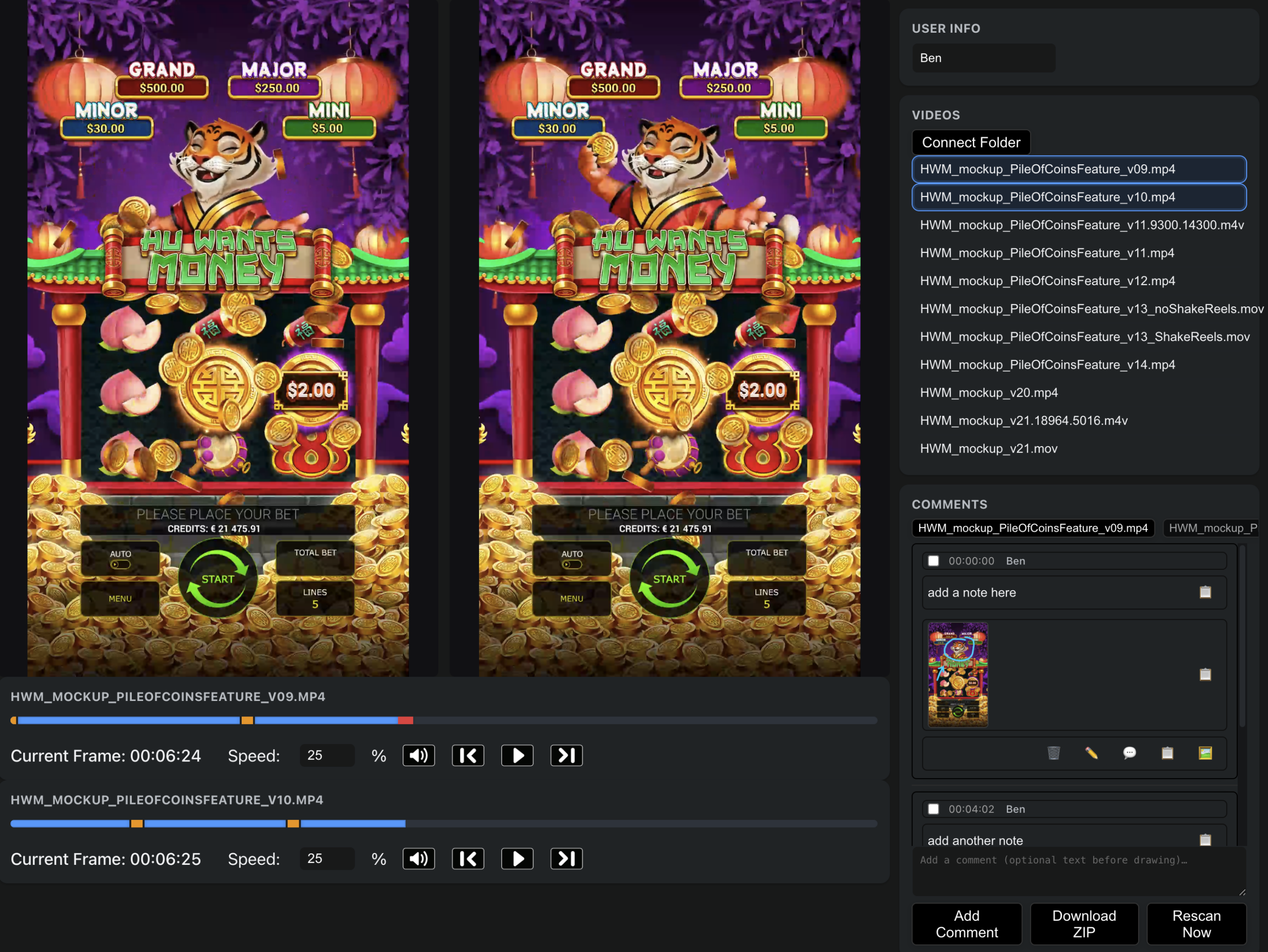Click the 'add a note here' comment text
This screenshot has height=952, width=1268.
click(x=972, y=592)
